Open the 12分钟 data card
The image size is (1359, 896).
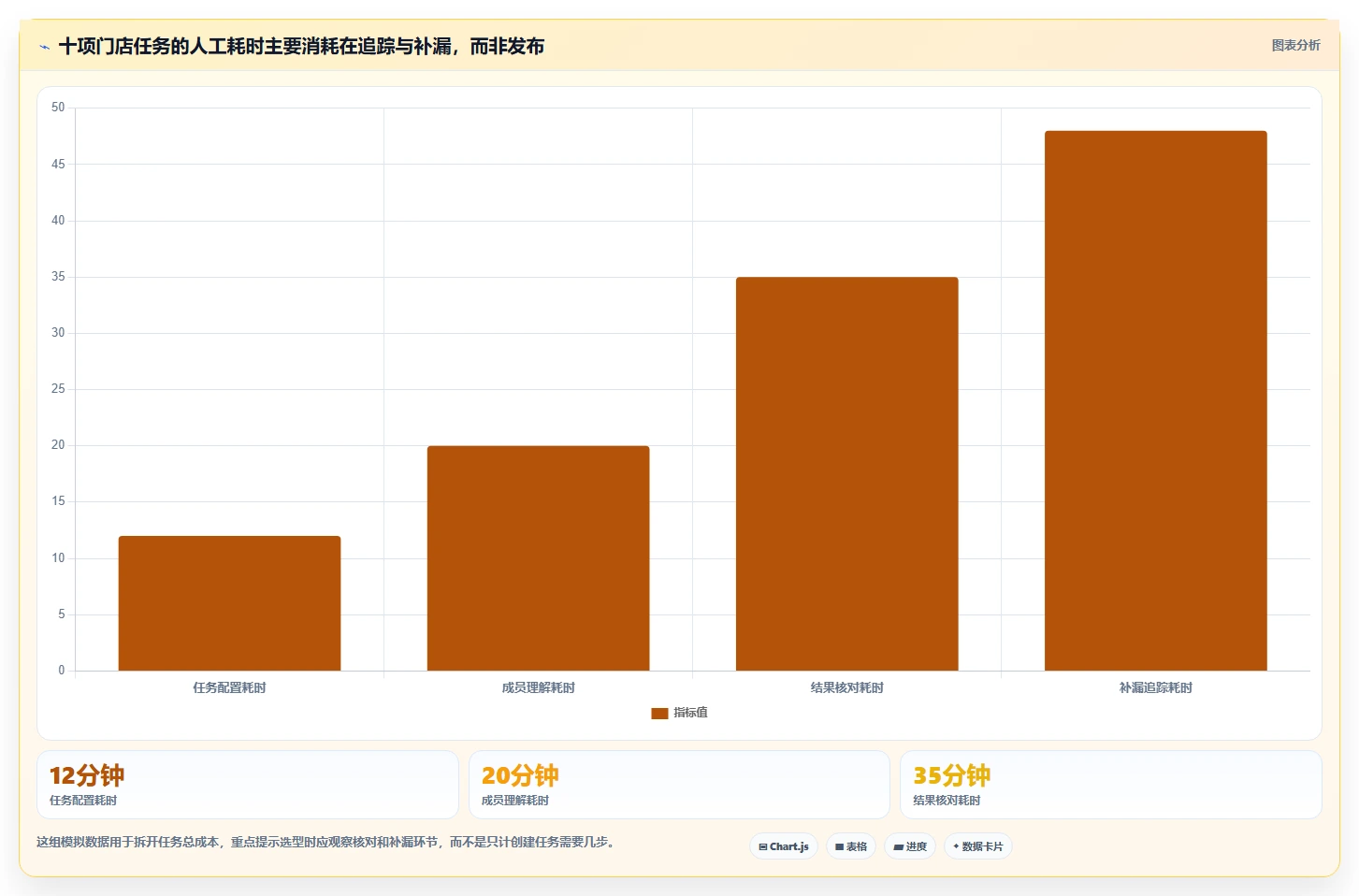click(248, 785)
